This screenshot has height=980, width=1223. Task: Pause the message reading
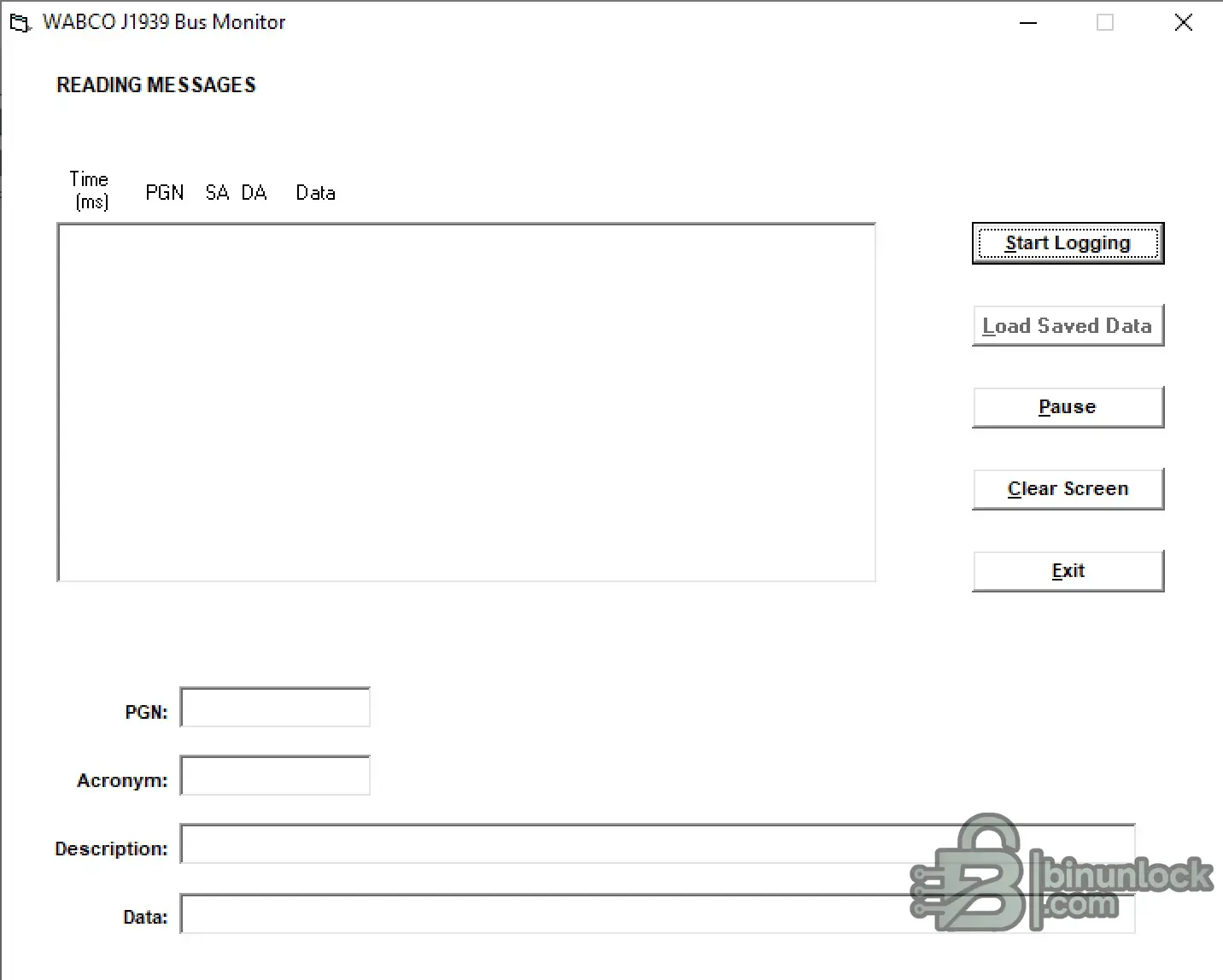pyautogui.click(x=1068, y=407)
